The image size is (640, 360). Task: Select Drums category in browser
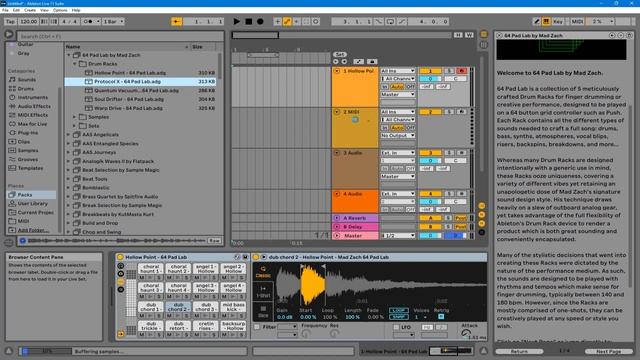click(x=26, y=89)
